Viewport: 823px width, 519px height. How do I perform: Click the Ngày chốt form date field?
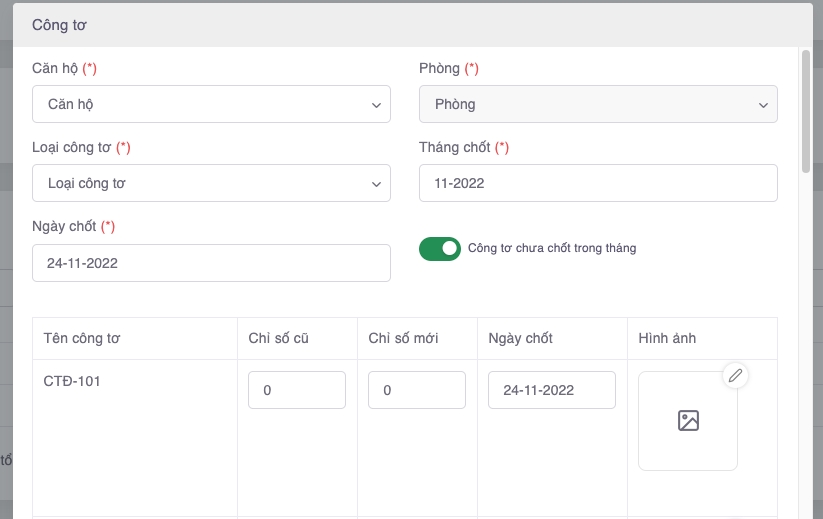coord(211,263)
